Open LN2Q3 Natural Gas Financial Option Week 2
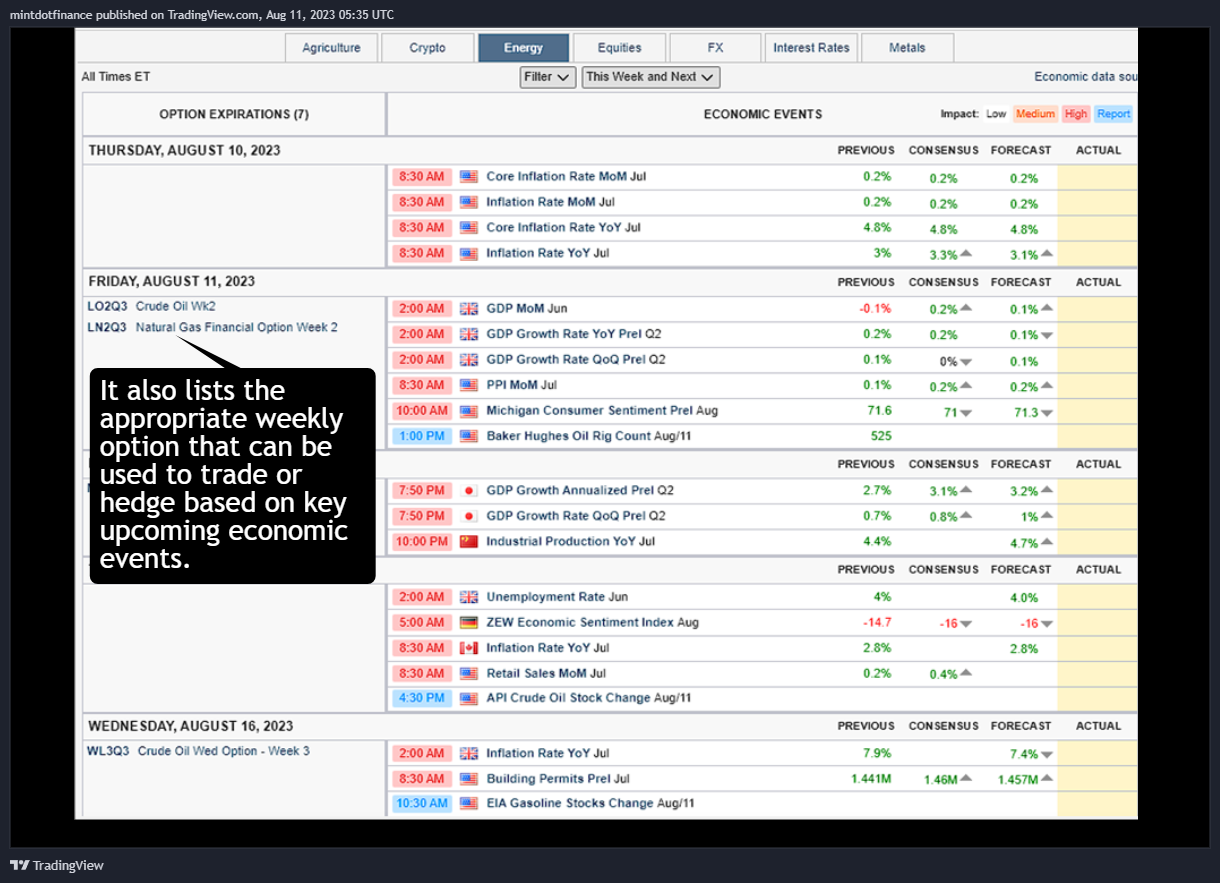The image size is (1220, 883). (212, 327)
